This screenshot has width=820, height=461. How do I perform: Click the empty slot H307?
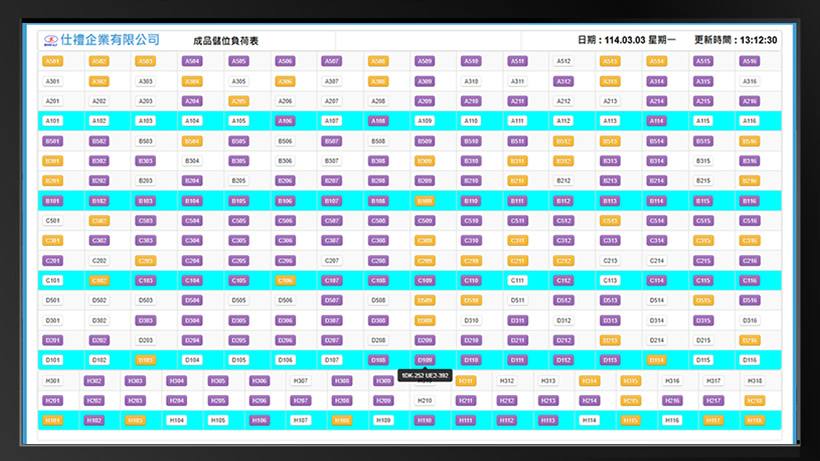[300, 381]
